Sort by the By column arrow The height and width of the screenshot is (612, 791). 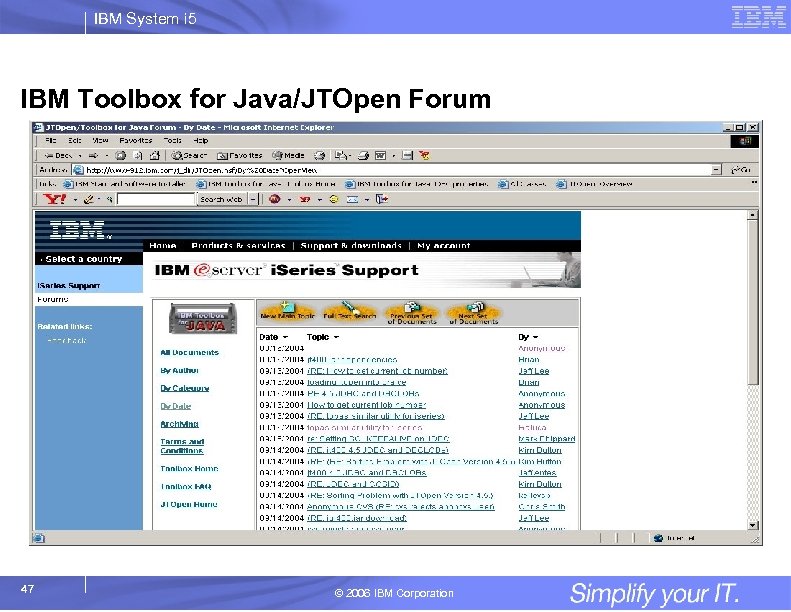point(535,337)
